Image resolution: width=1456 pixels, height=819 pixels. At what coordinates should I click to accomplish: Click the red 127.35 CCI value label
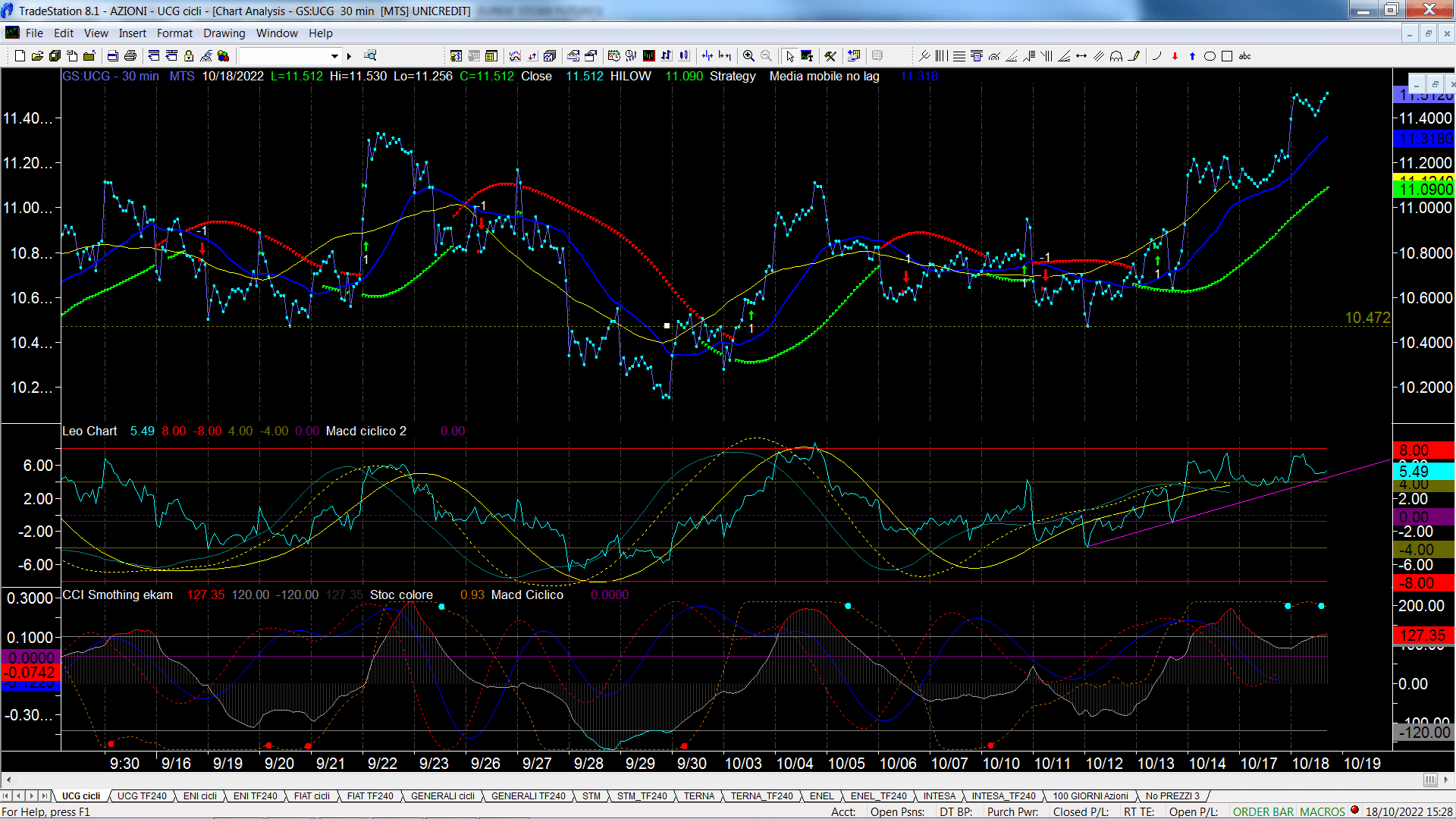[1424, 635]
